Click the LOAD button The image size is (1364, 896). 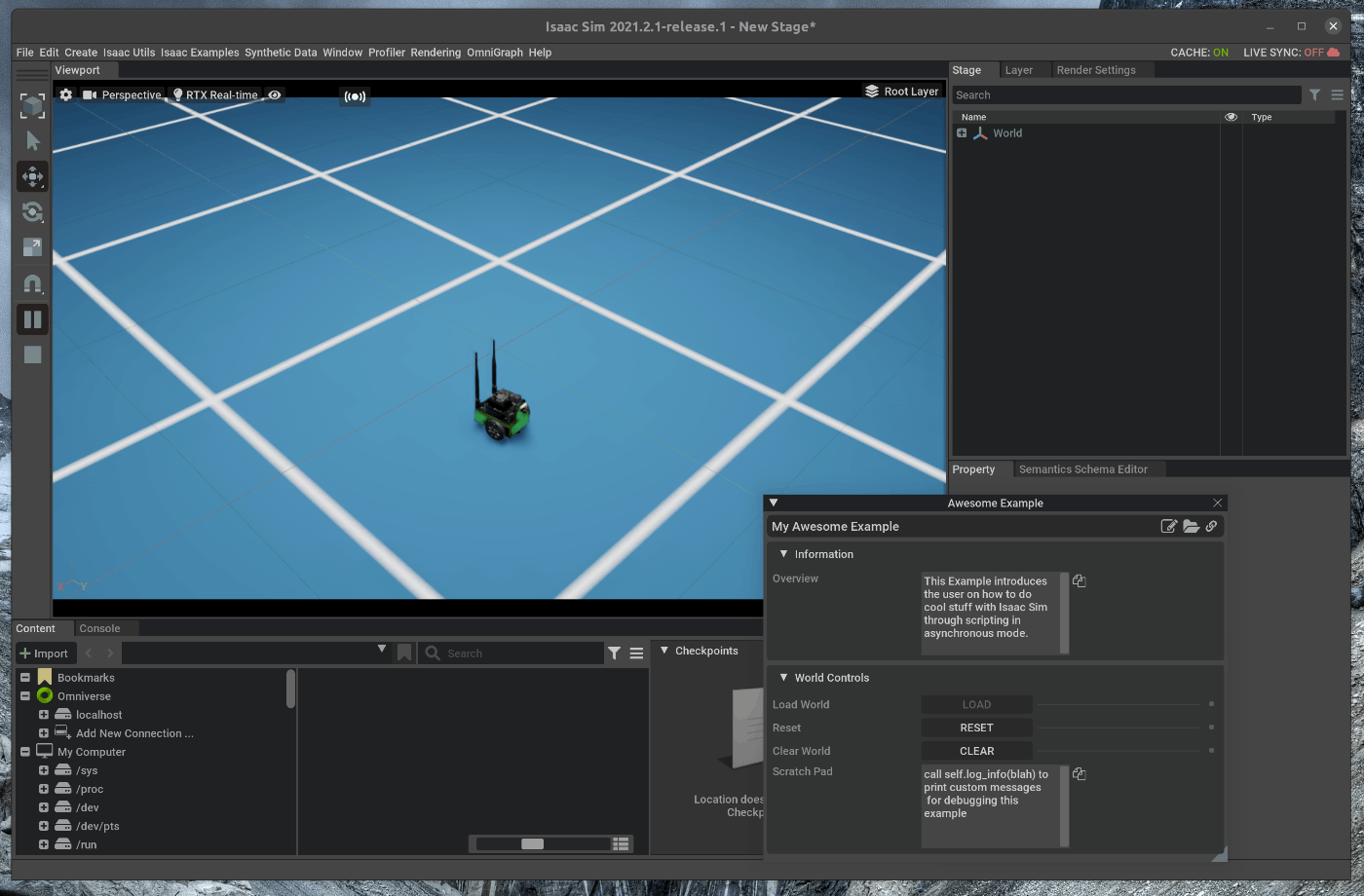pyautogui.click(x=976, y=704)
